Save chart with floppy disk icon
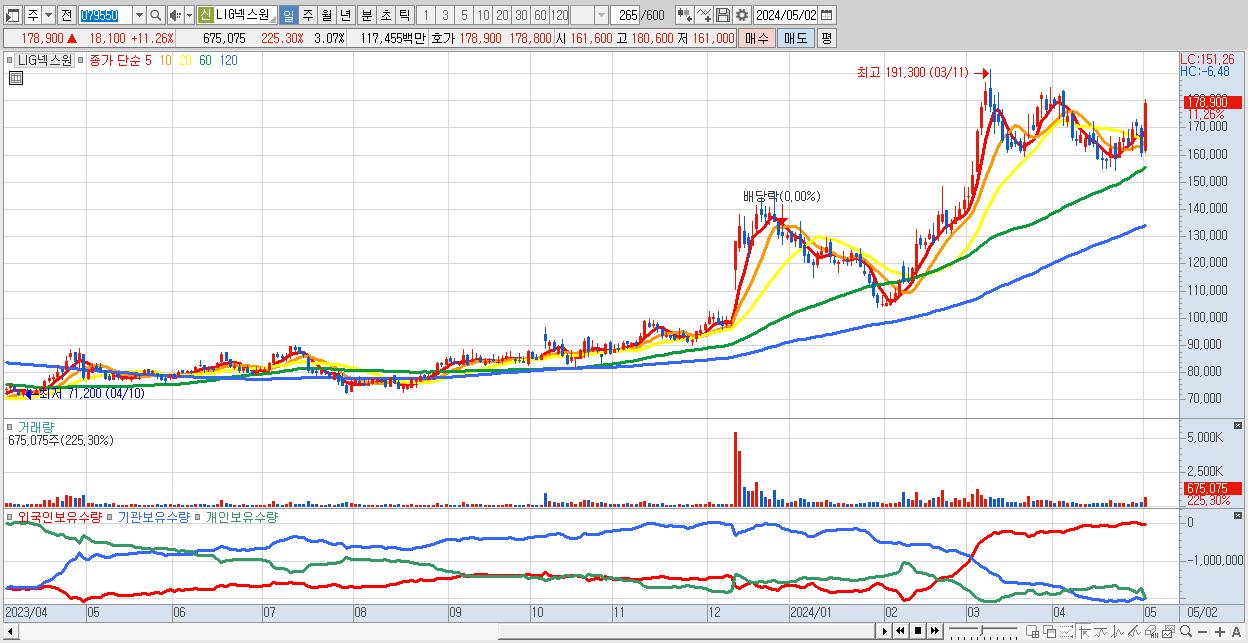This screenshot has width=1248, height=643. coord(723,15)
